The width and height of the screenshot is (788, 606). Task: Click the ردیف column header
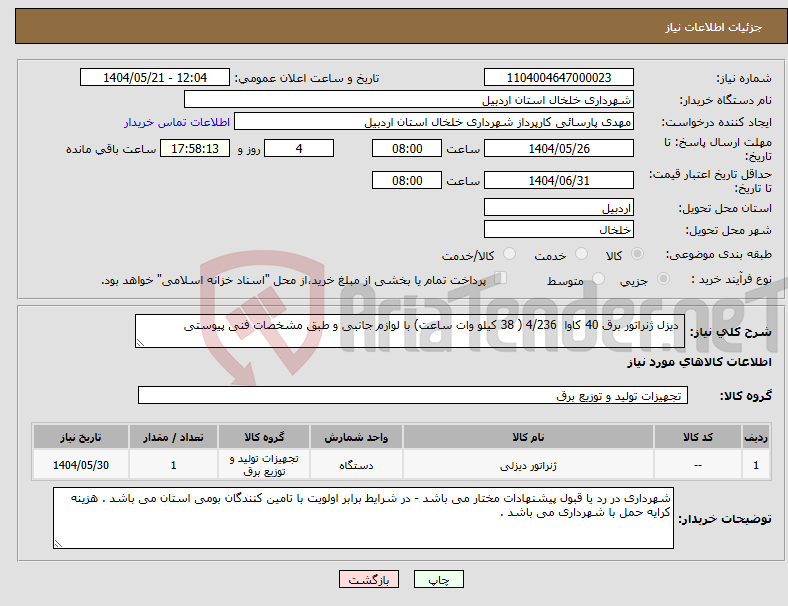pyautogui.click(x=755, y=437)
